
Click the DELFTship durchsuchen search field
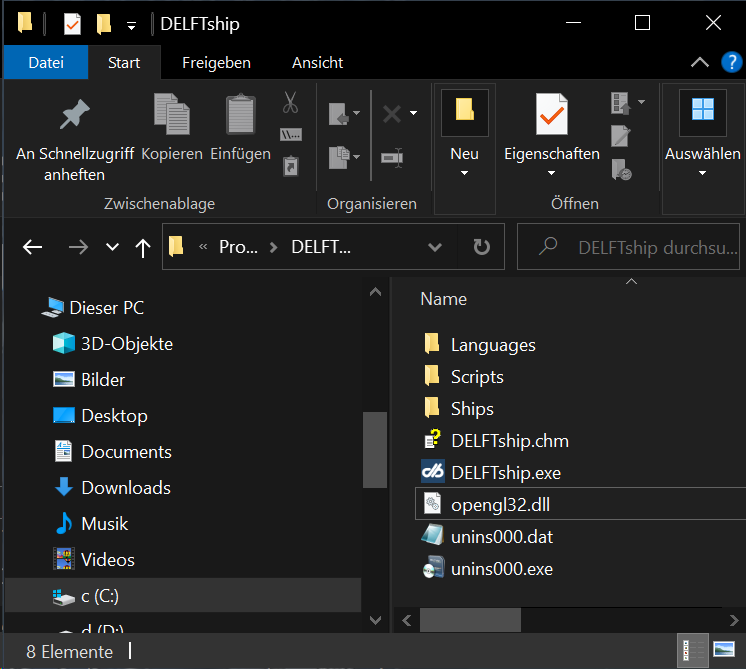point(628,247)
